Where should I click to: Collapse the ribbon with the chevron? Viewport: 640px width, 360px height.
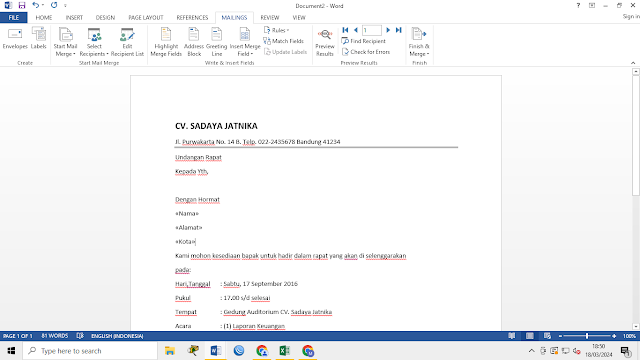pyautogui.click(x=633, y=63)
